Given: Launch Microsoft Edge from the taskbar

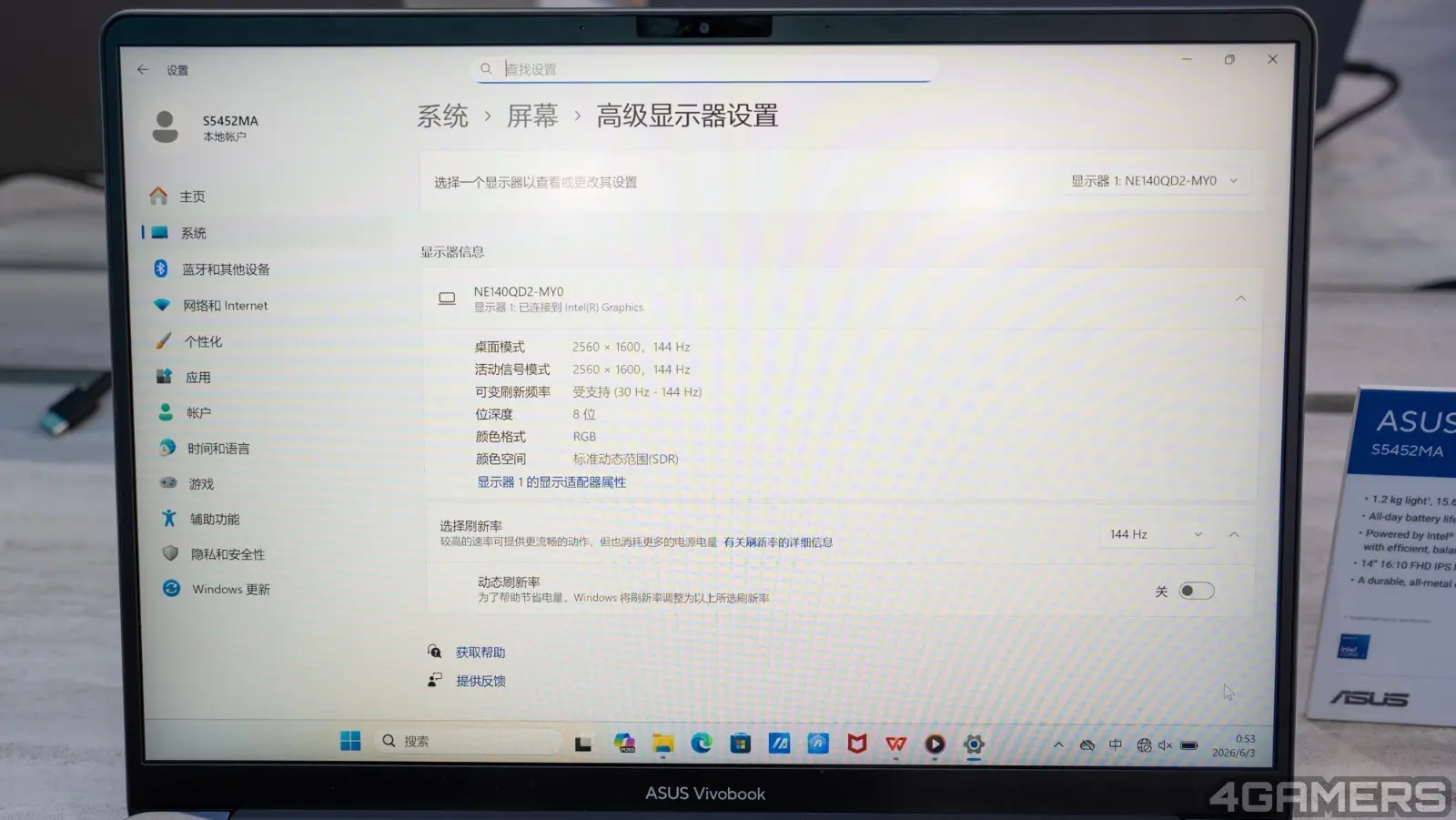Looking at the screenshot, I should [x=702, y=744].
